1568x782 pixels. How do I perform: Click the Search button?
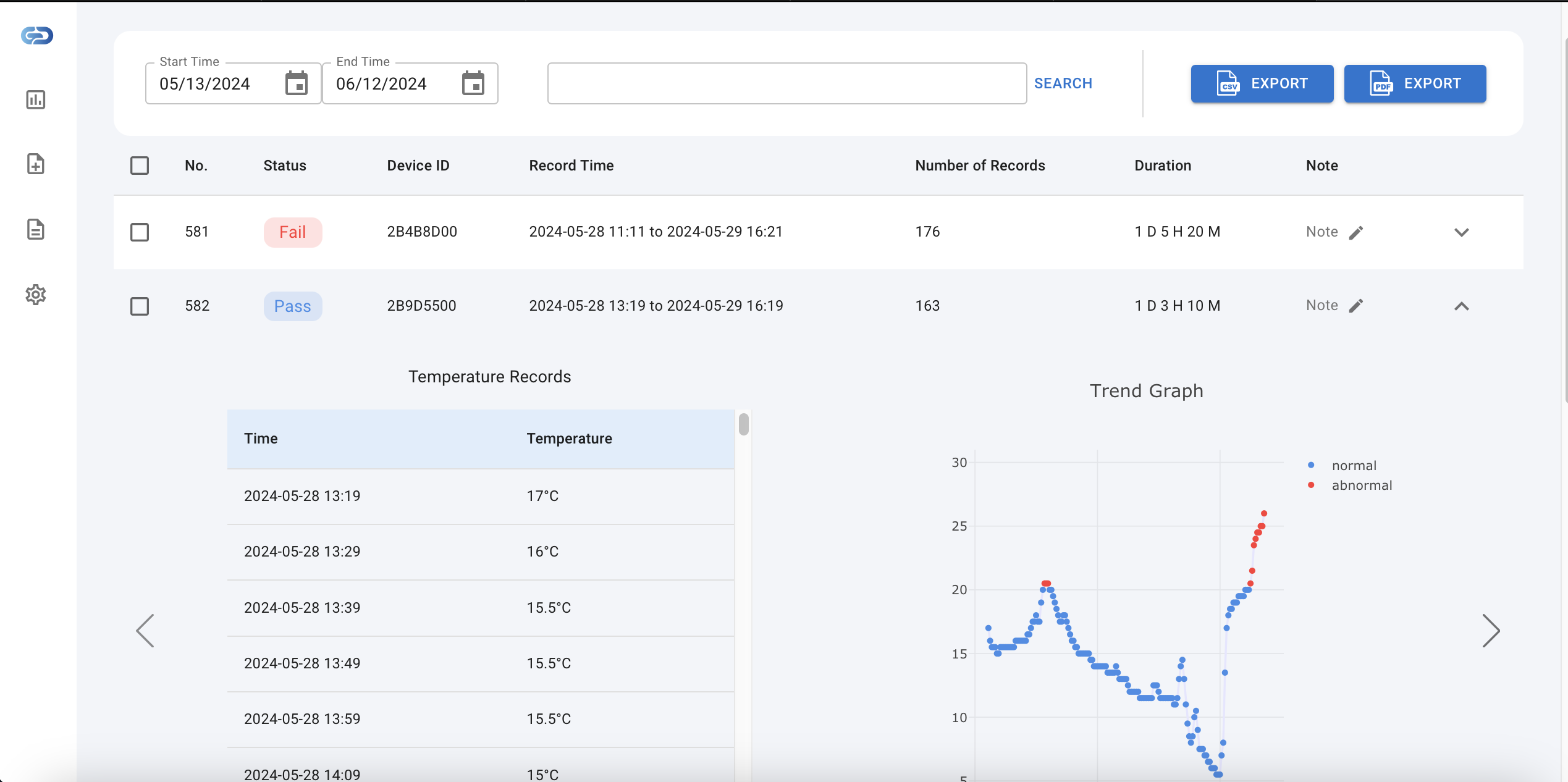[1063, 83]
